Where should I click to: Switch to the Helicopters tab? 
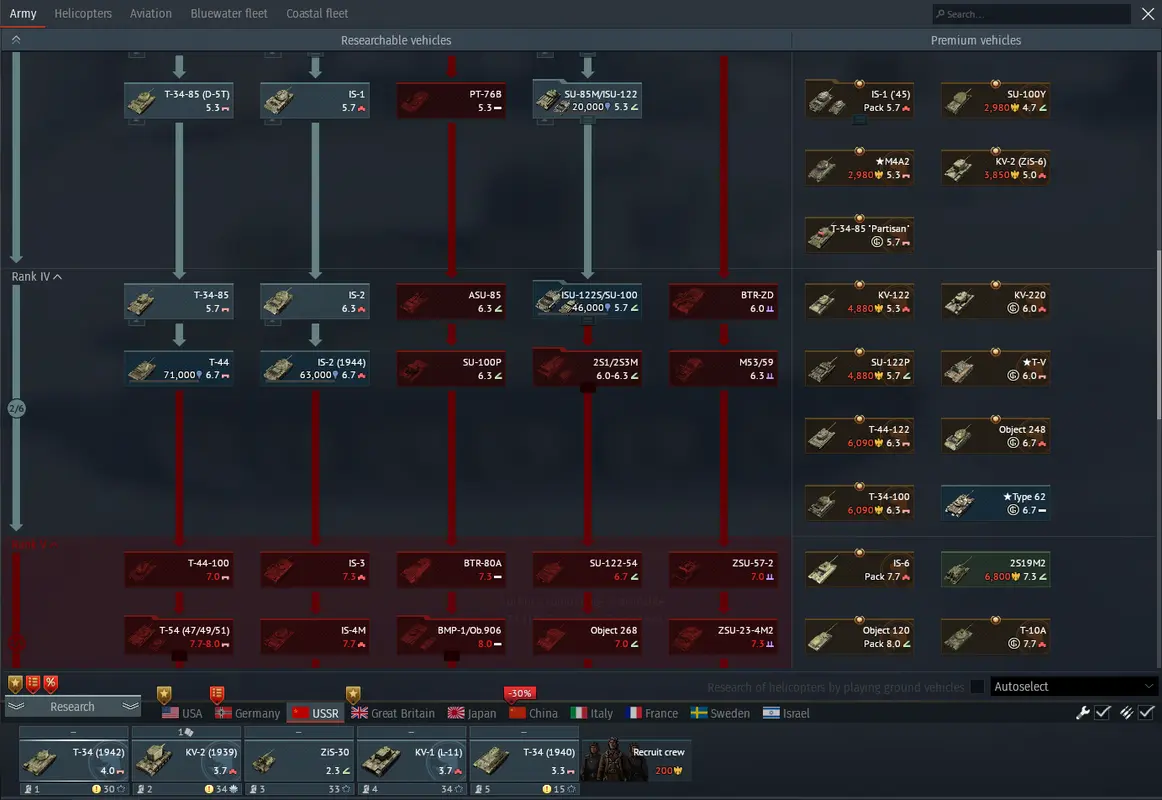point(83,14)
